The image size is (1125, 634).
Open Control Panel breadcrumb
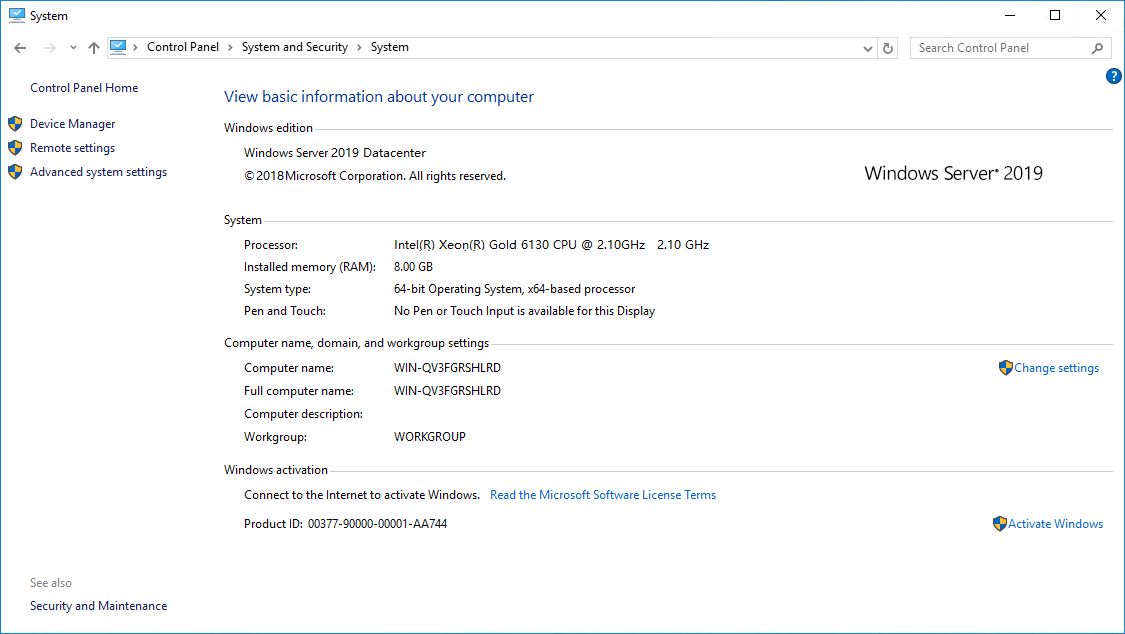pos(183,47)
